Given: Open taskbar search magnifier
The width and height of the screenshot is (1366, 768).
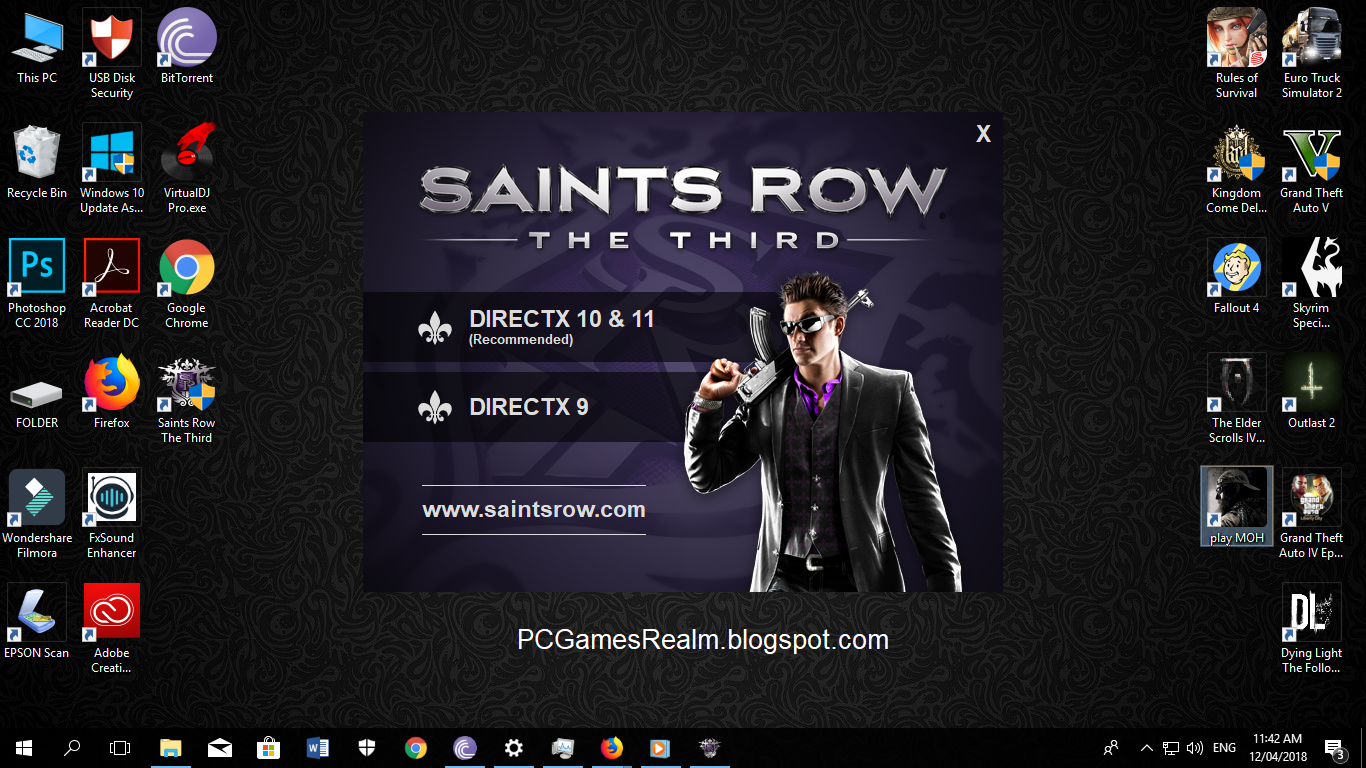Looking at the screenshot, I should 72,748.
